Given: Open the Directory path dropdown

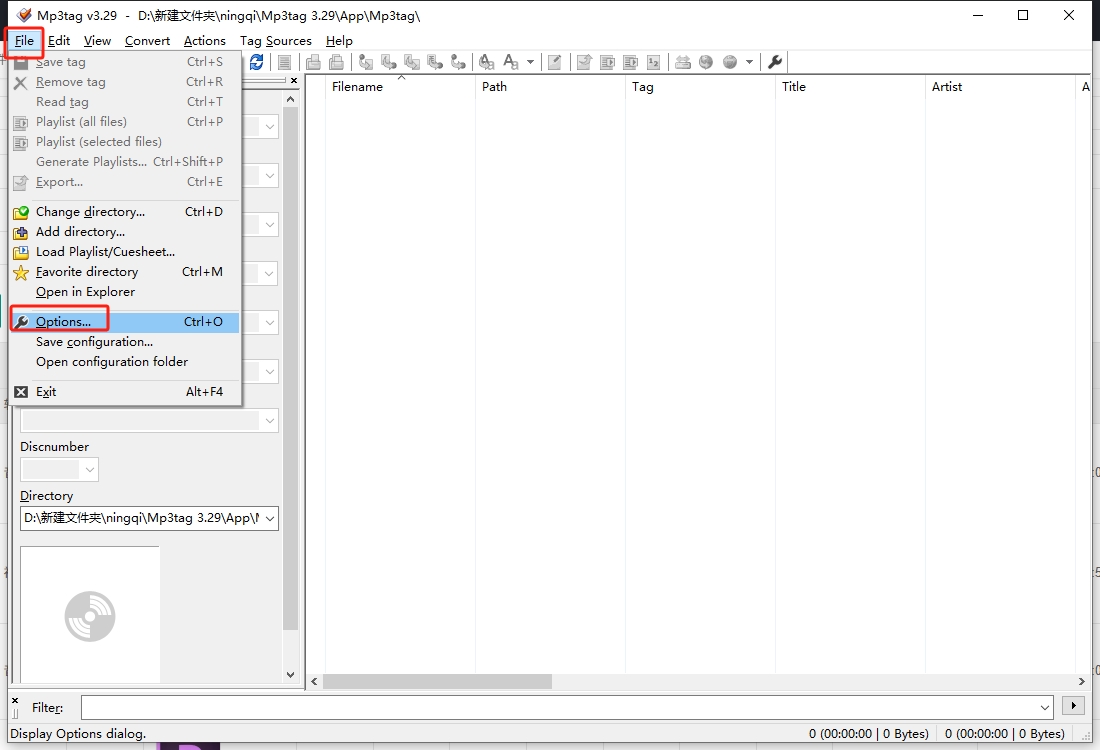Looking at the screenshot, I should coord(270,518).
